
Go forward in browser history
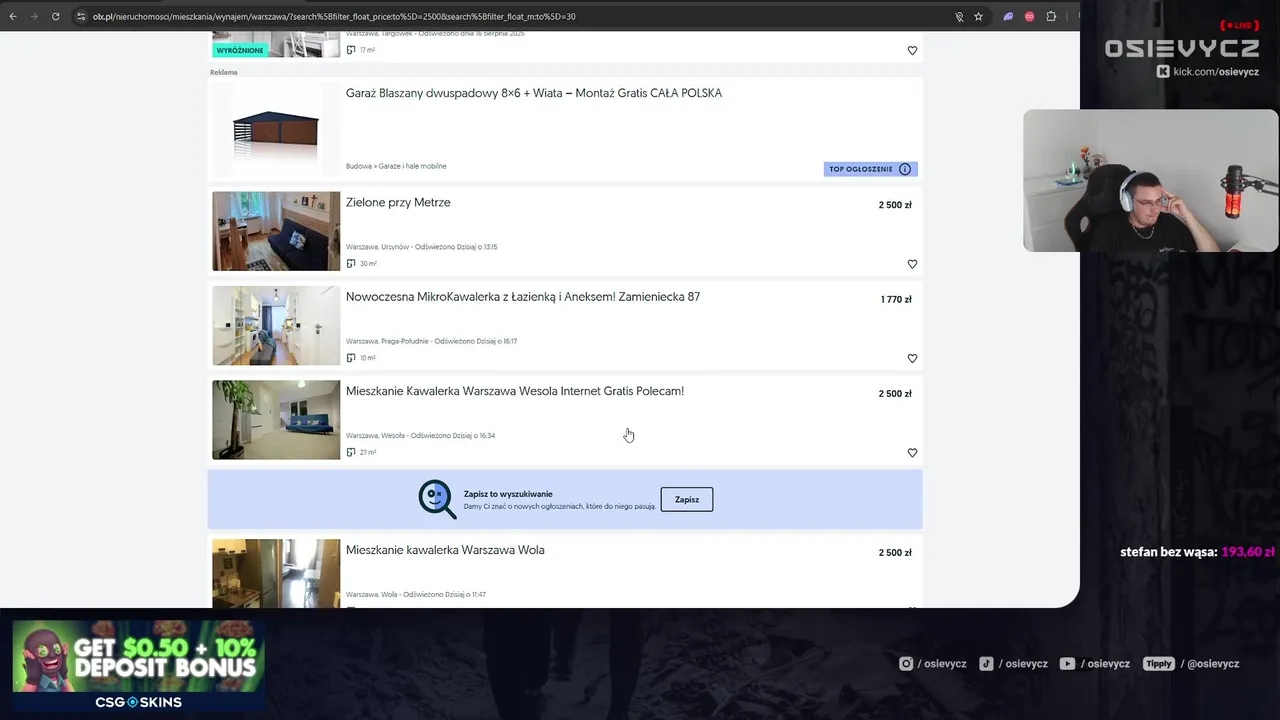34,16
